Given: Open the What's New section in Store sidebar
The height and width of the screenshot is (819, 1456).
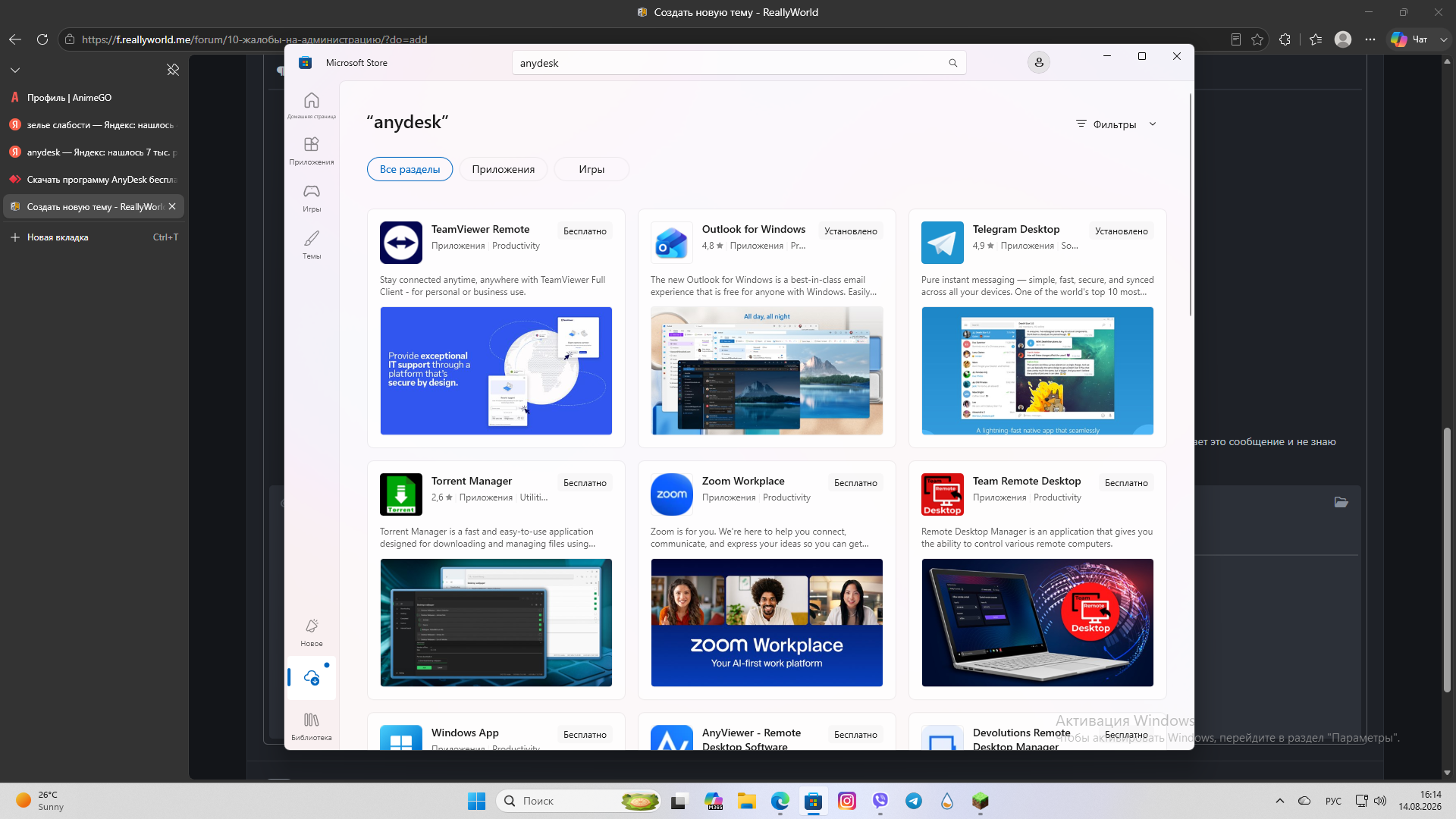Looking at the screenshot, I should 312,632.
